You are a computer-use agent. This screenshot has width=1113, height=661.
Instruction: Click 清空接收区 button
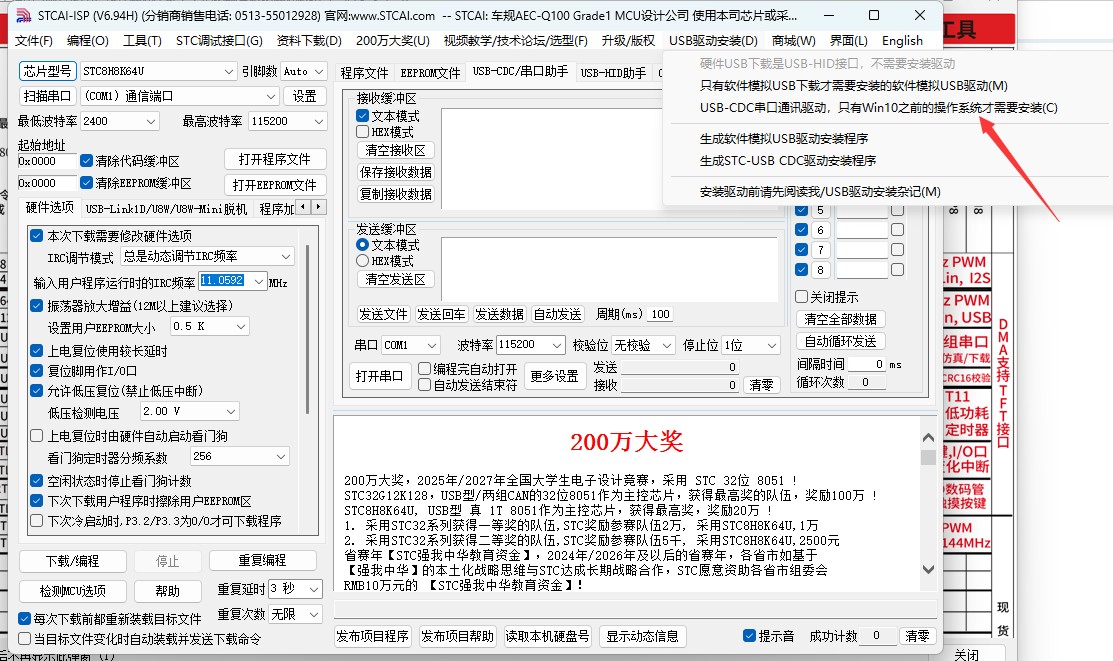click(395, 151)
